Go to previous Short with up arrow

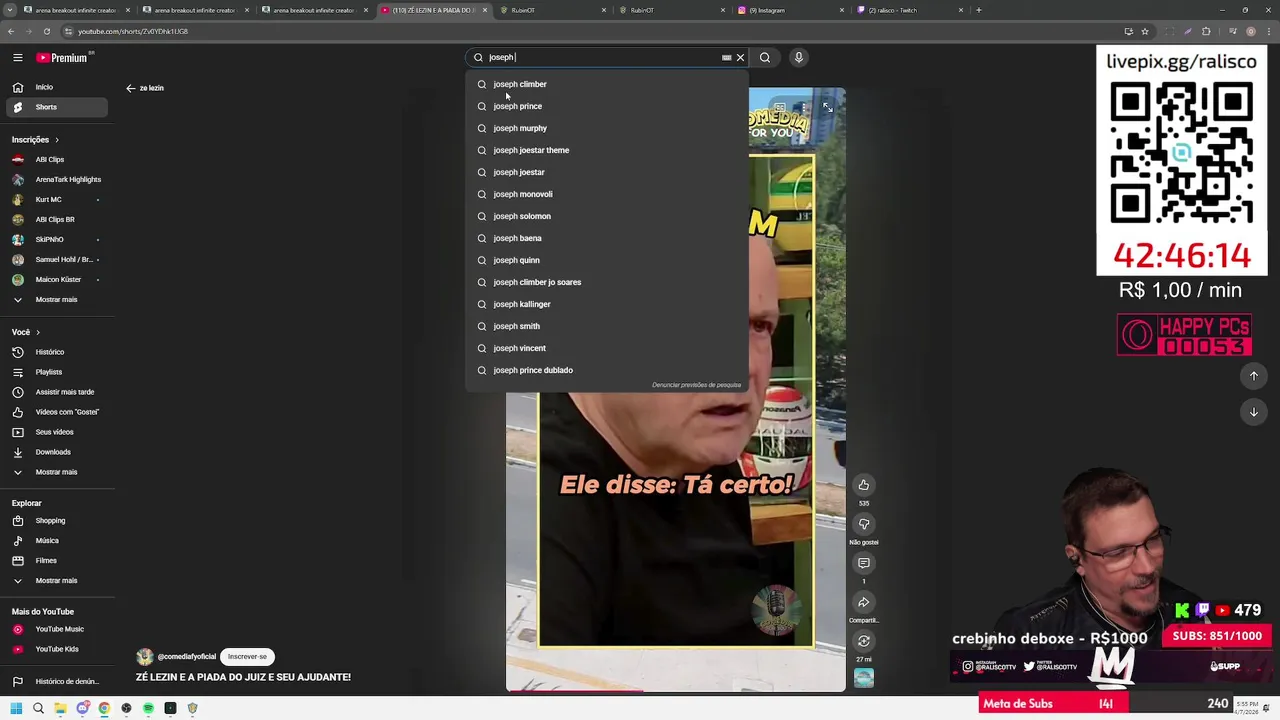click(x=1253, y=376)
